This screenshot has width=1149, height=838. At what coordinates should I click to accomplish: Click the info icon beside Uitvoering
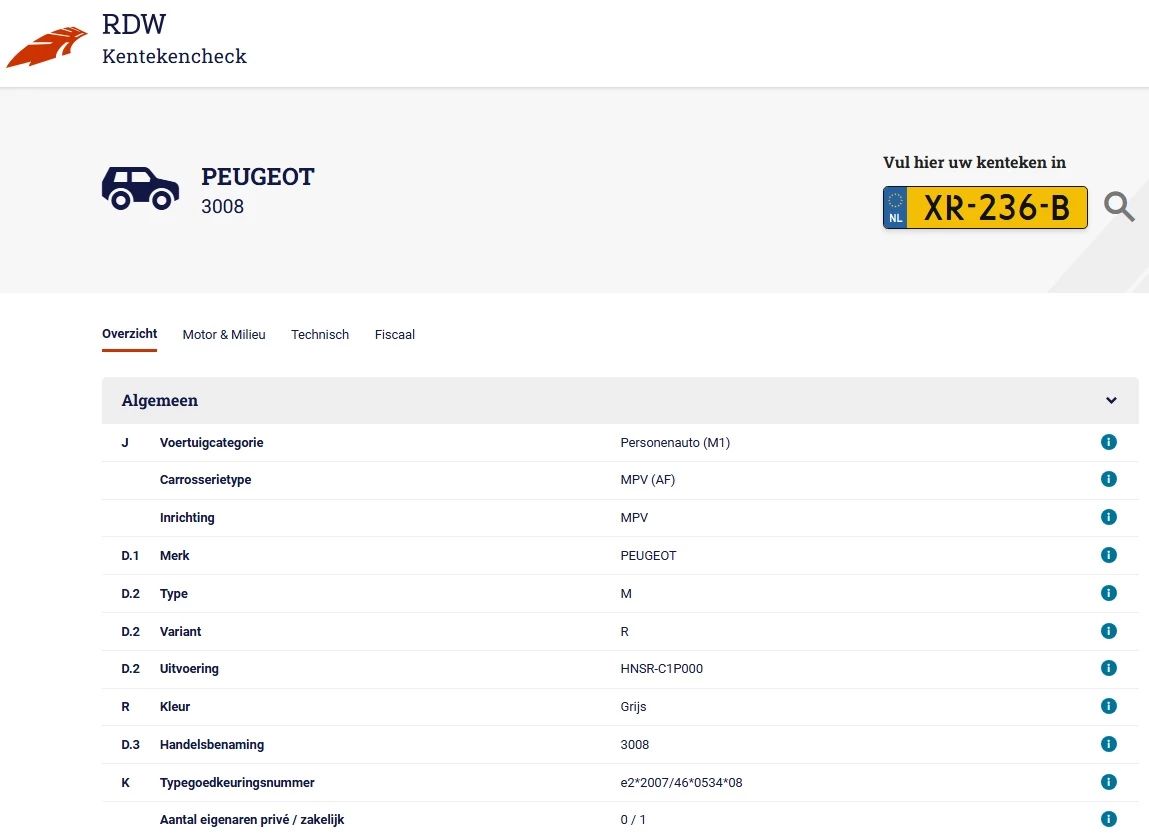(1108, 667)
